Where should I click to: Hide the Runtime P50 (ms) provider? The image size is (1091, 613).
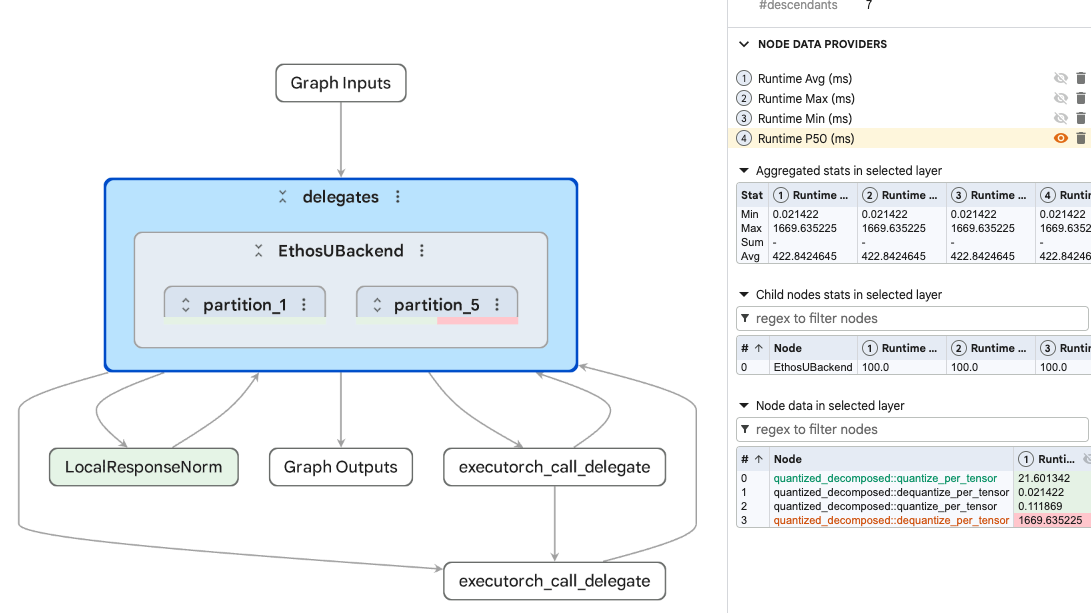click(1060, 138)
